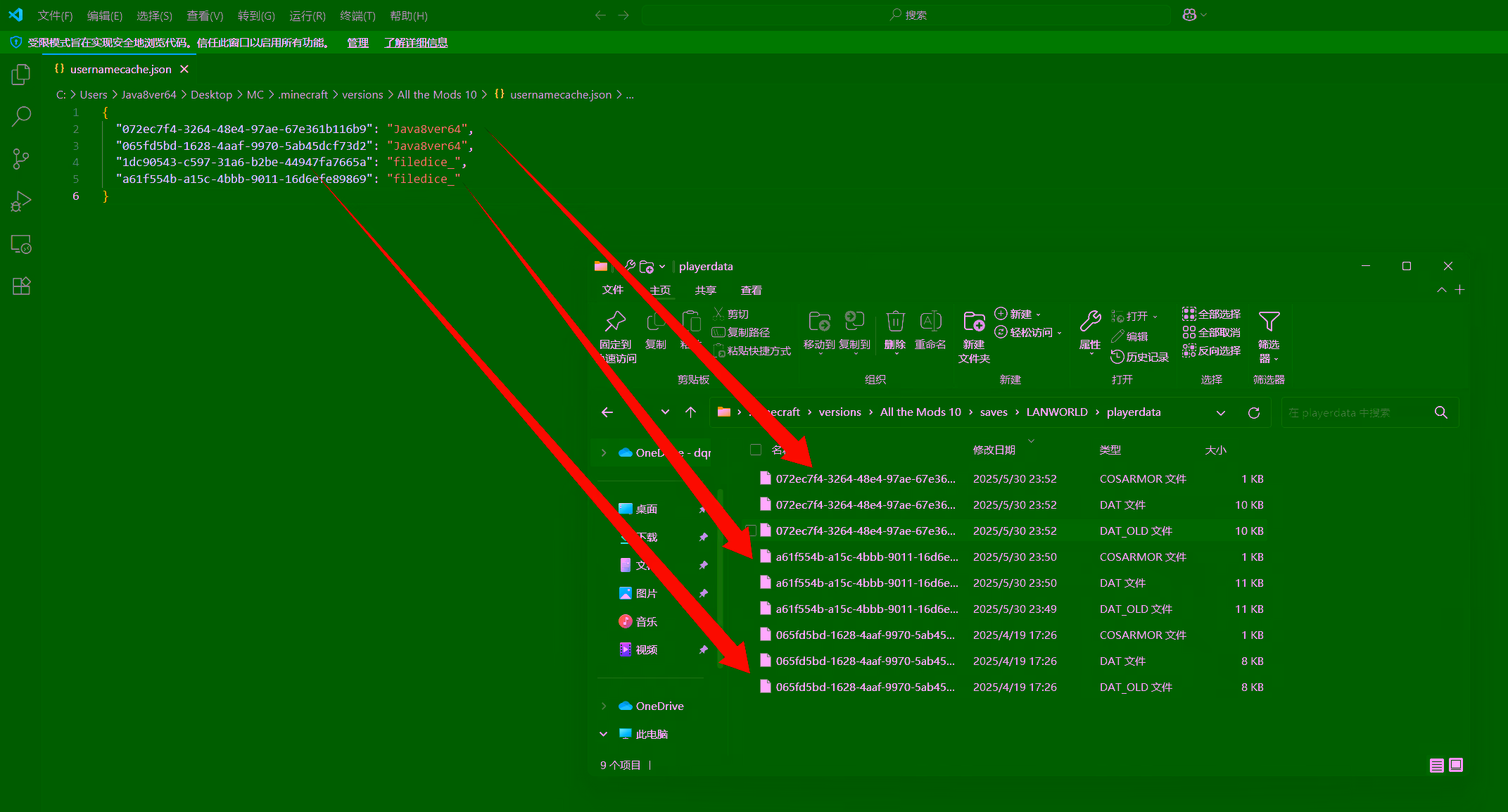1508x812 pixels.
Task: Switch to the Share (共享) ribbon tab
Action: tap(705, 291)
